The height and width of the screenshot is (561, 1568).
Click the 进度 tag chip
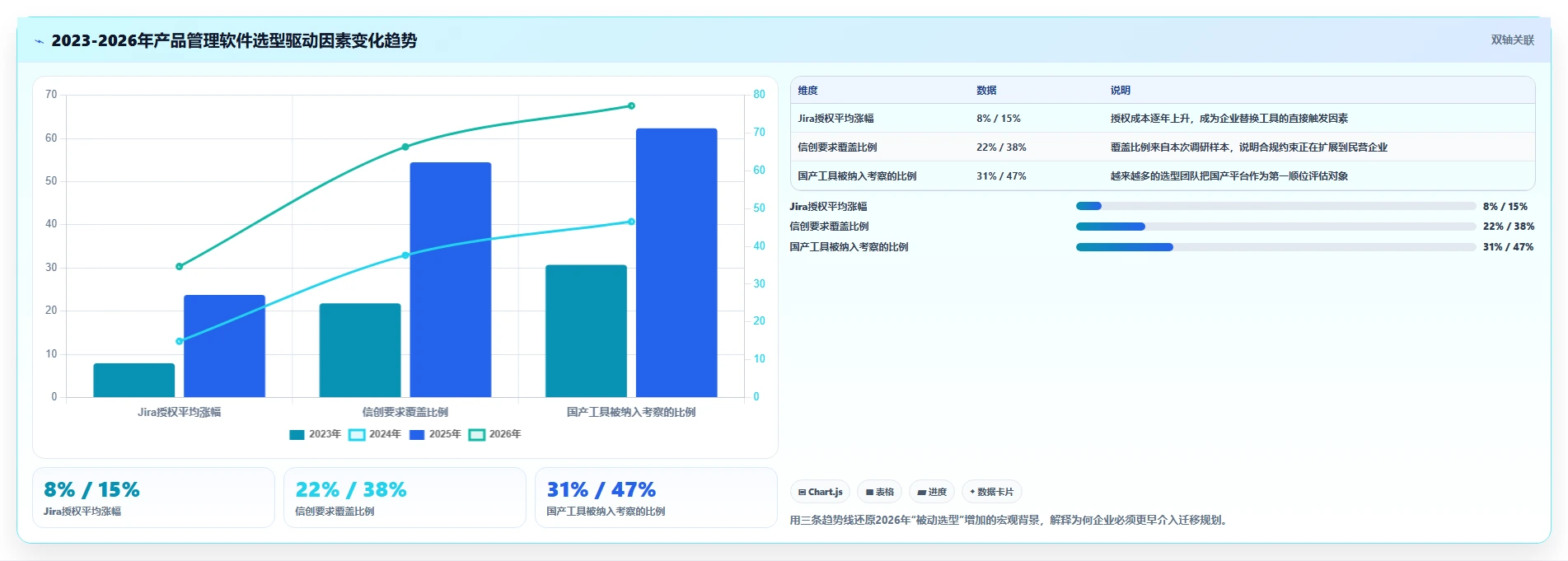932,492
